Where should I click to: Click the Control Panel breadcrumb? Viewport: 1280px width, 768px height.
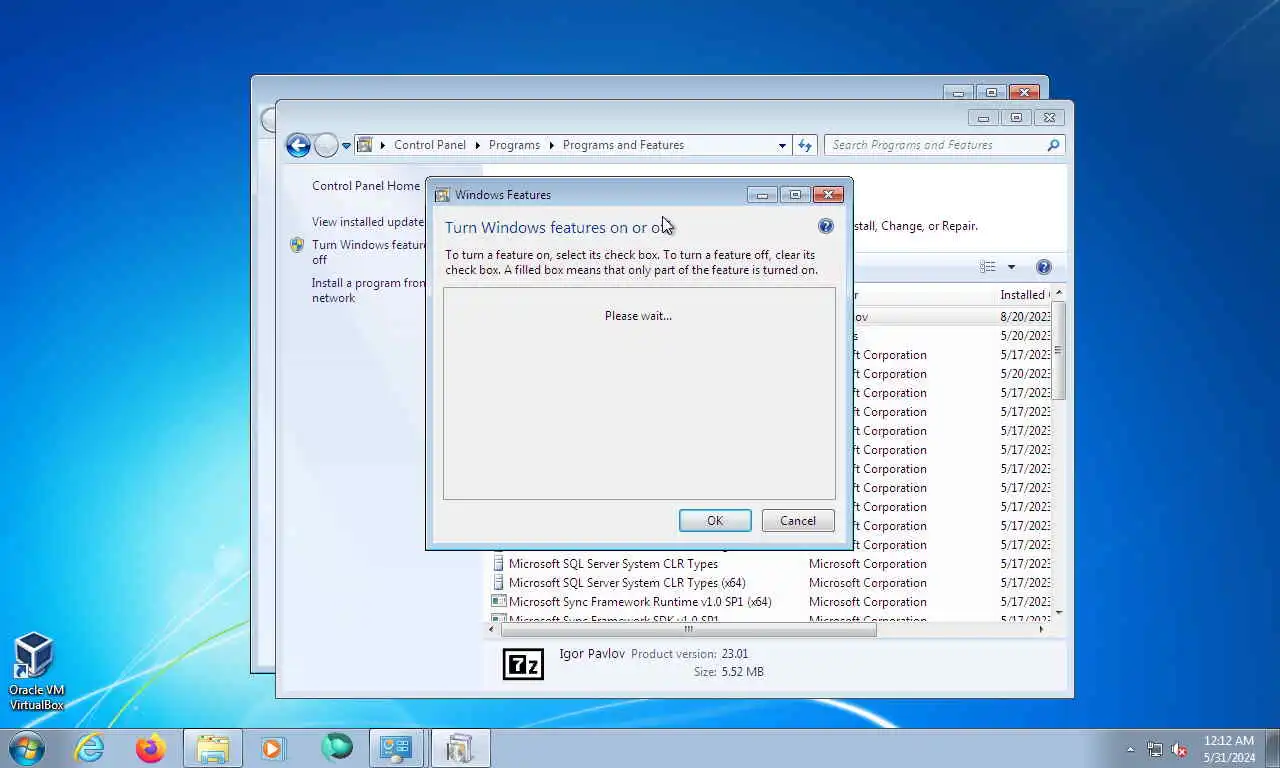pyautogui.click(x=430, y=145)
